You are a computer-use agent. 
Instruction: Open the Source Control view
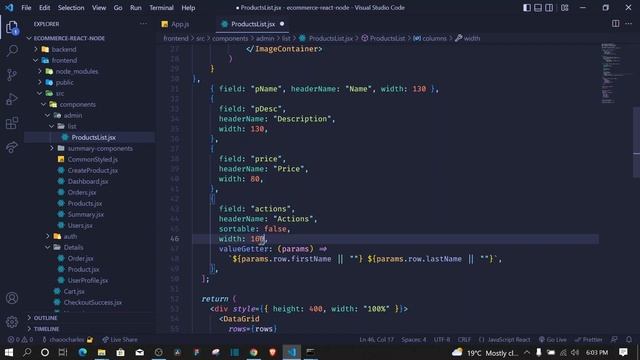pos(12,75)
